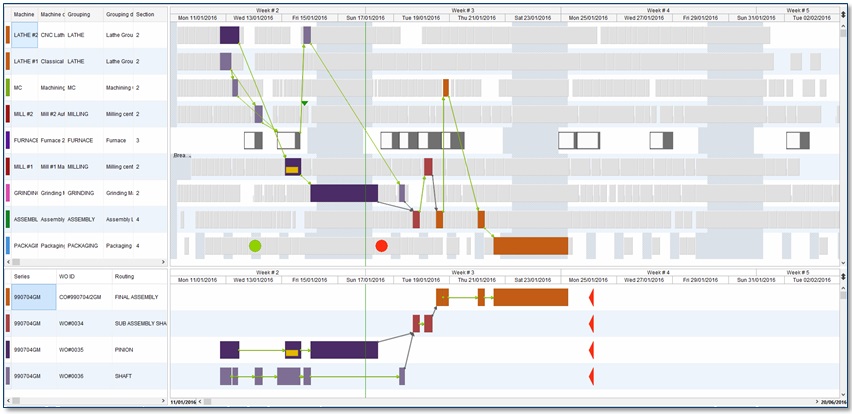Select the yellow-marked purple bar on MILL #1 row
The image size is (852, 414).
[x=293, y=167]
